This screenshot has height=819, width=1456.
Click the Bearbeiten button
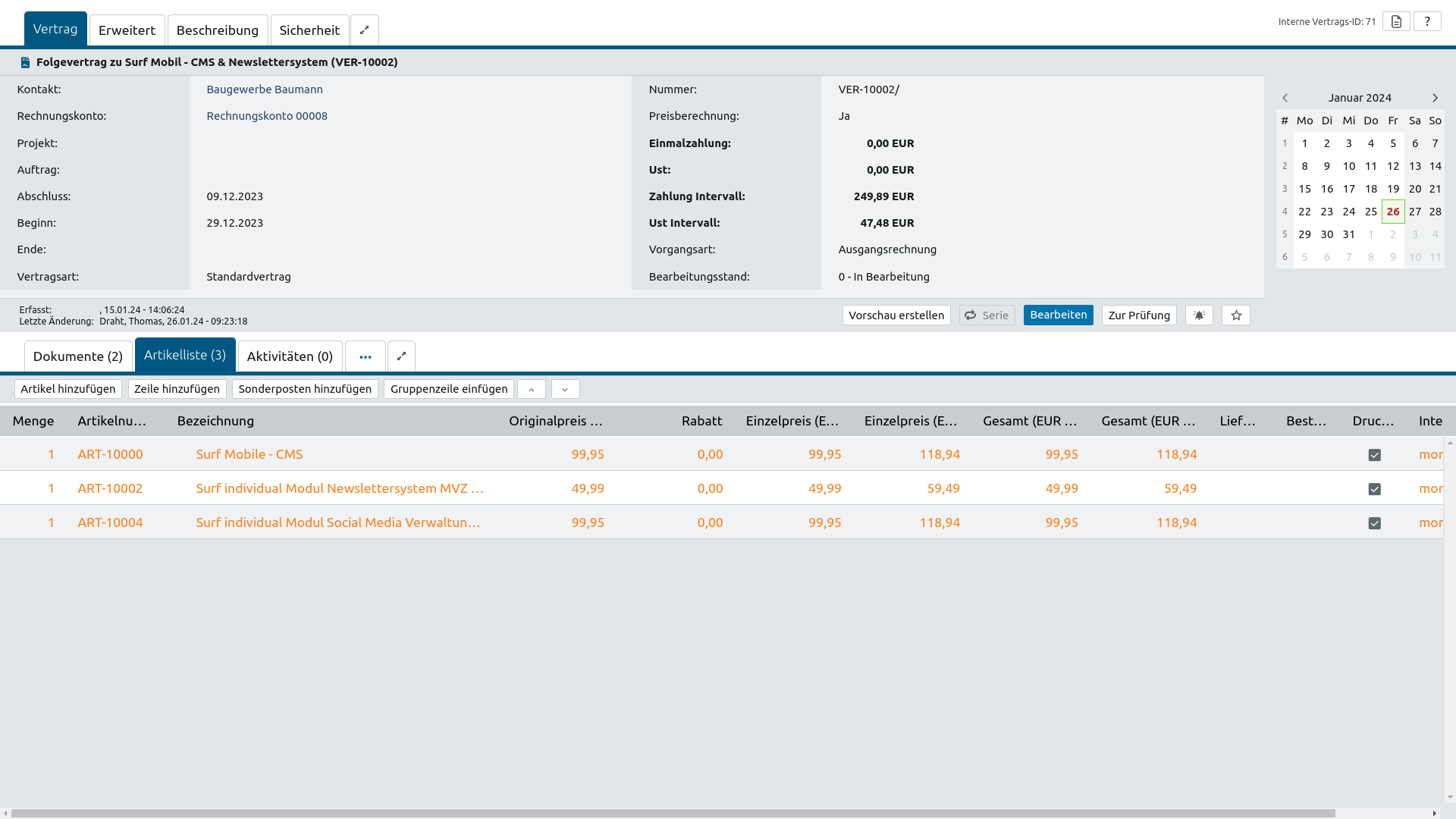pyautogui.click(x=1058, y=315)
